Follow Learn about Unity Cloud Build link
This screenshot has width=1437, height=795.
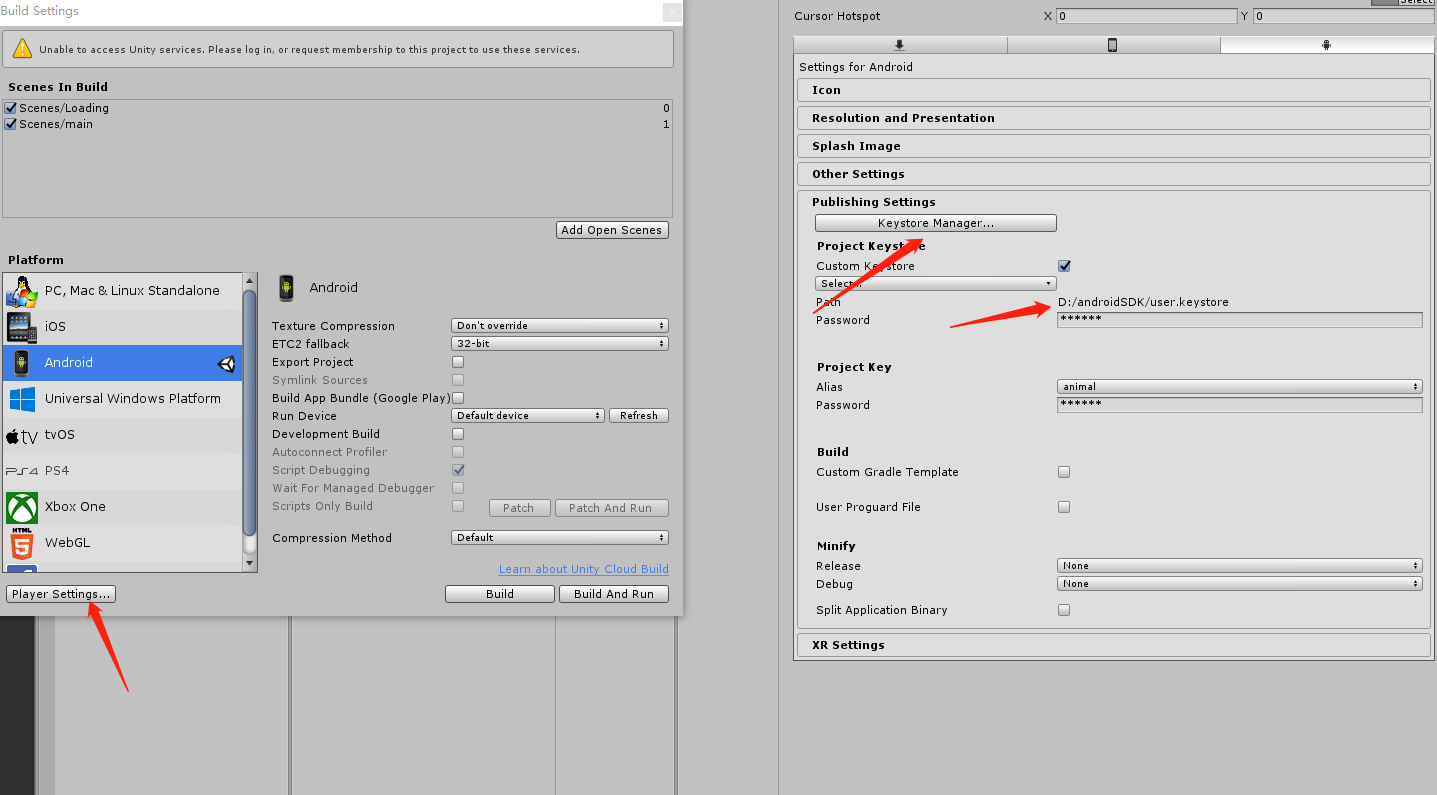tap(584, 569)
